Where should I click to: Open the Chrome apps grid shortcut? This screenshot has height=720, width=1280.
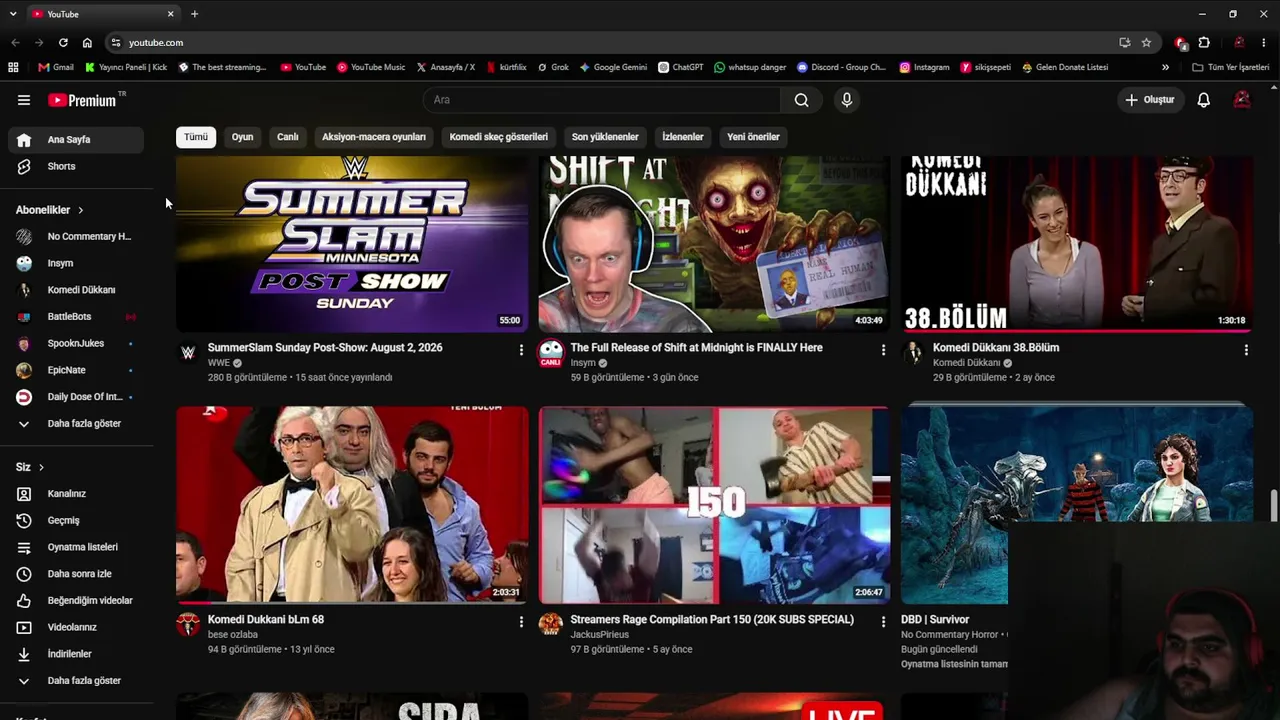[x=13, y=67]
